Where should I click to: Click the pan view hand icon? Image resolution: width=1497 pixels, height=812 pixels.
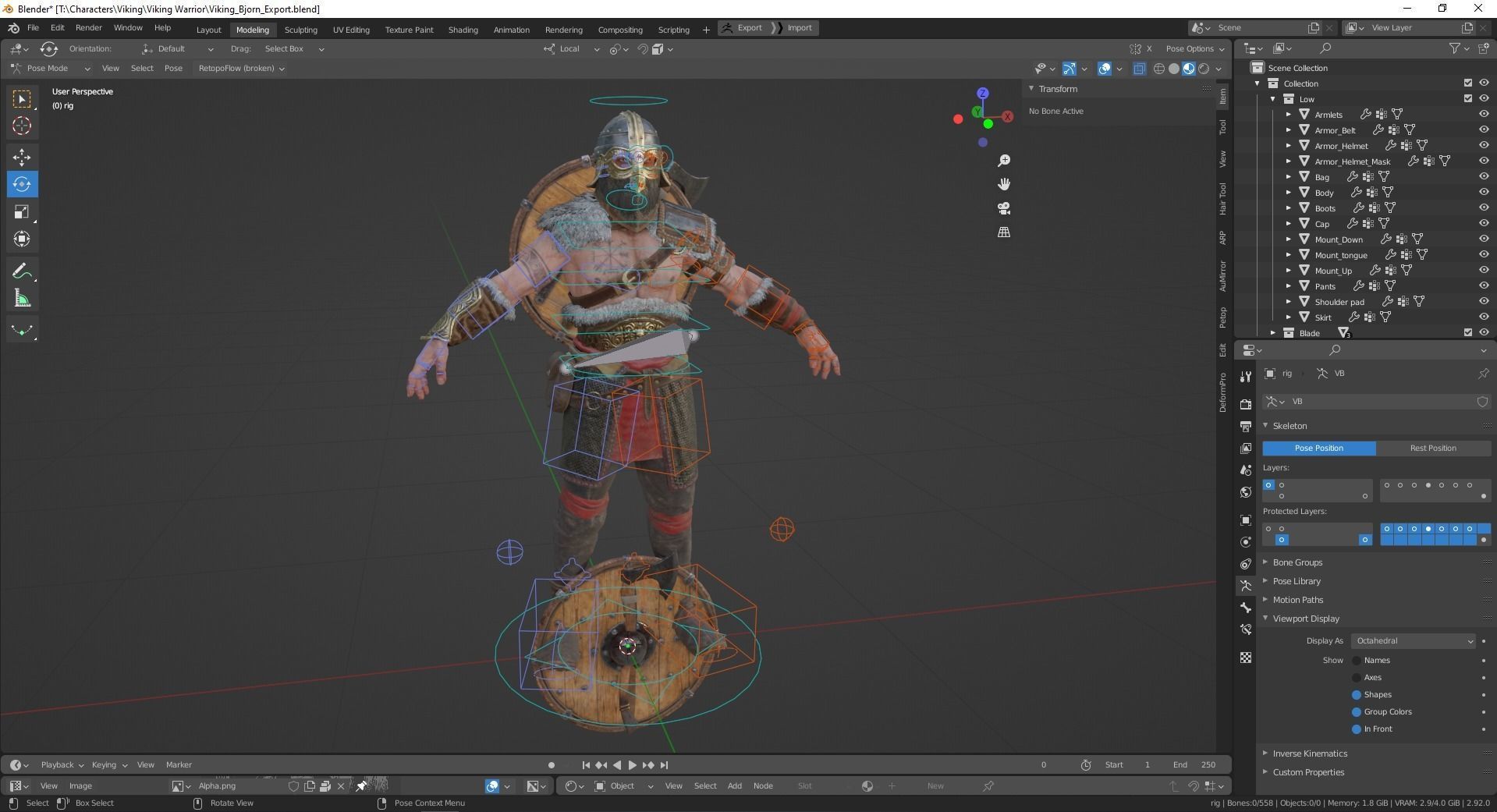click(1004, 184)
